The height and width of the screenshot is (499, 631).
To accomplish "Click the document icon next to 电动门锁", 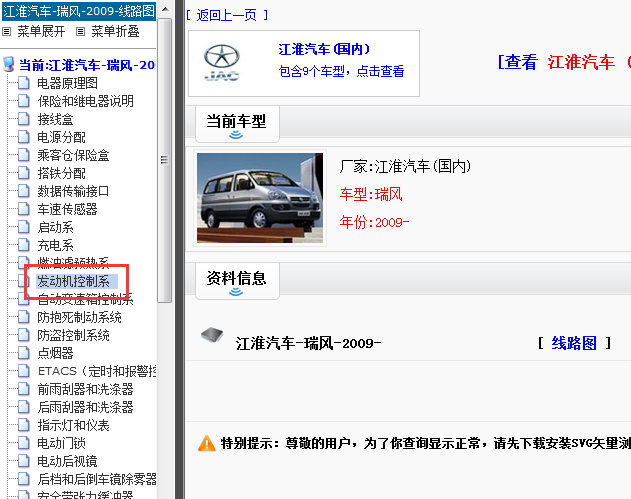I will 24,443.
